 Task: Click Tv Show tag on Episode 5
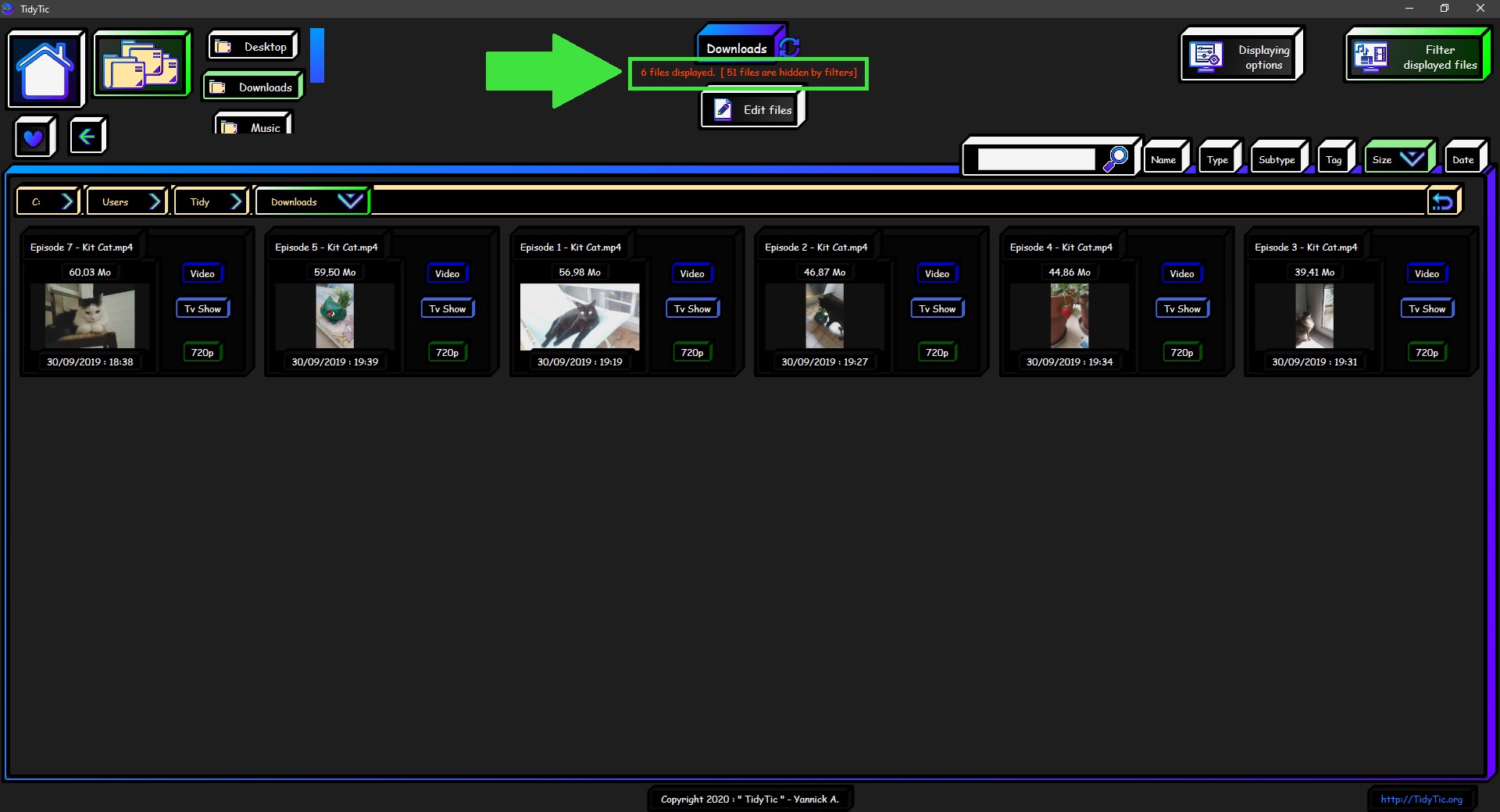click(447, 308)
